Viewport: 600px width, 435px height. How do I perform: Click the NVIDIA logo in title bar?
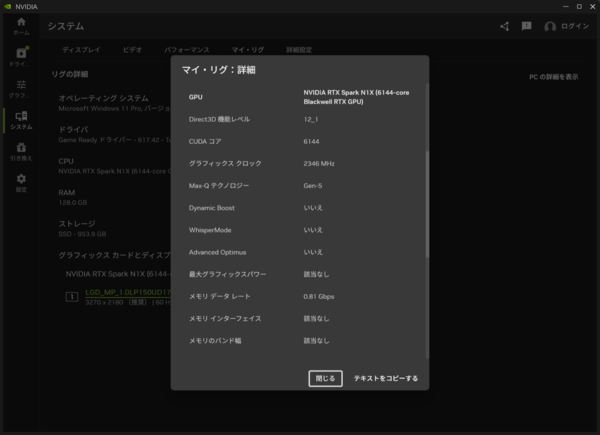point(8,7)
